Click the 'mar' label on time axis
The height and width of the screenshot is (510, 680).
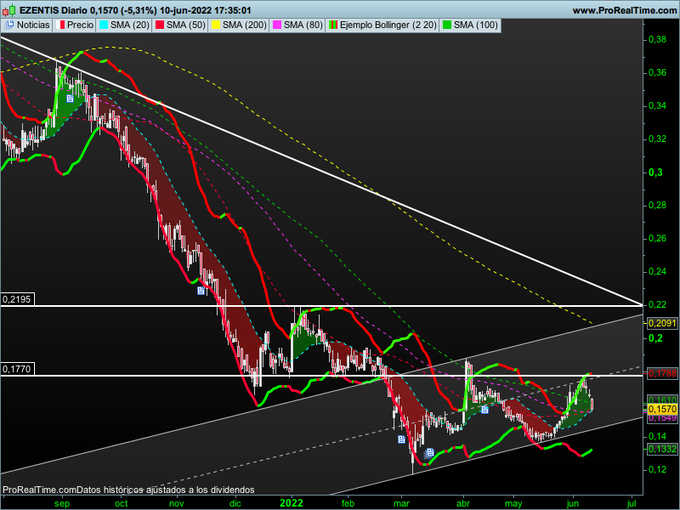click(x=401, y=503)
